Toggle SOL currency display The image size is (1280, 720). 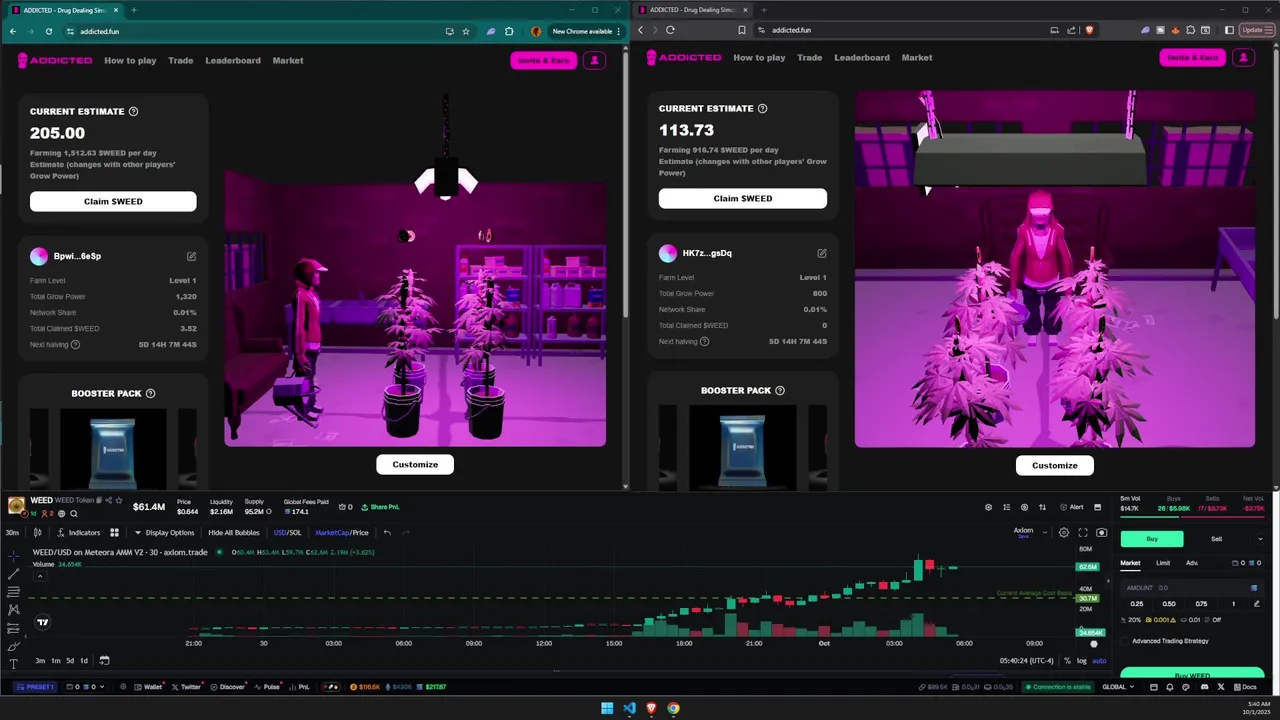pyautogui.click(x=295, y=533)
